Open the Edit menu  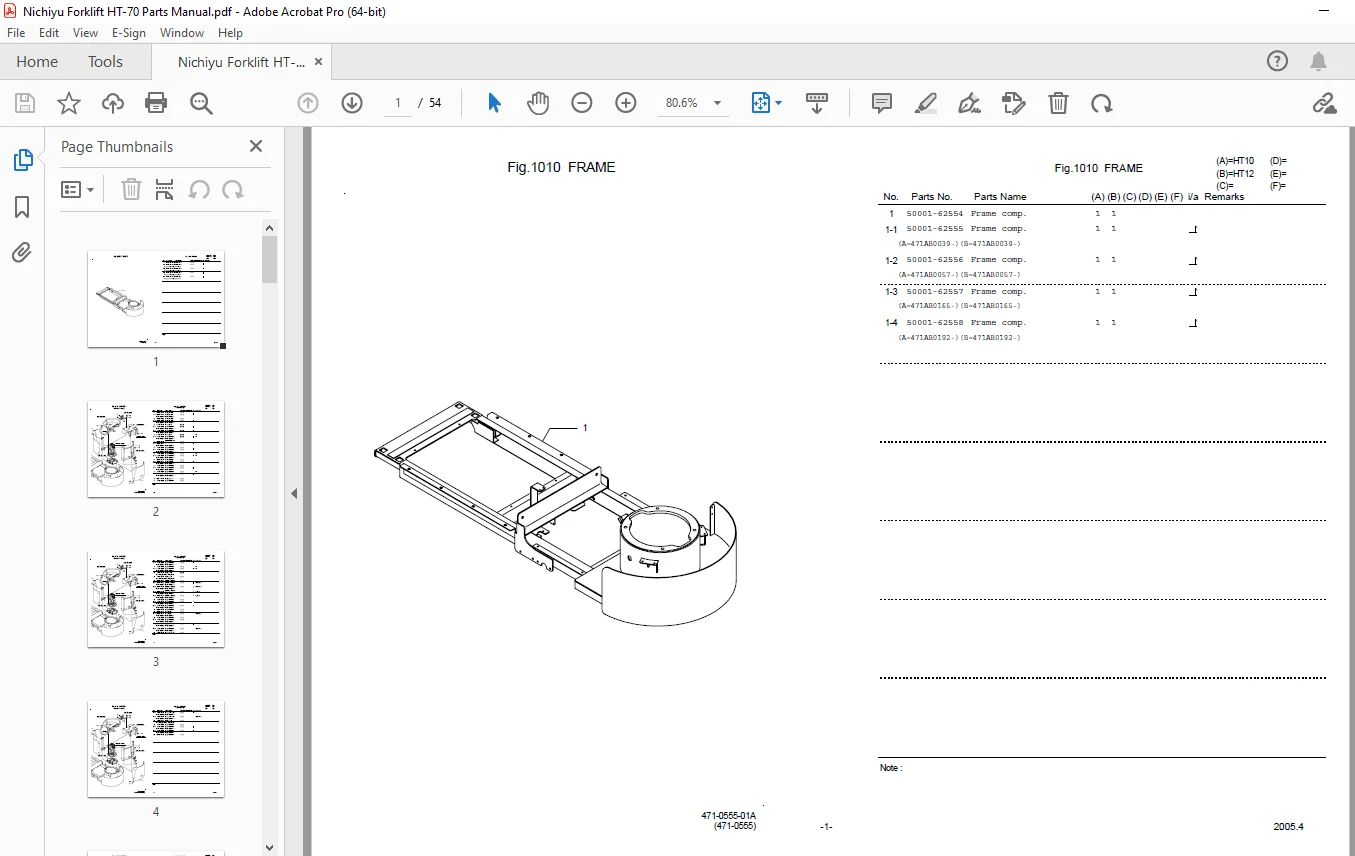(x=49, y=33)
